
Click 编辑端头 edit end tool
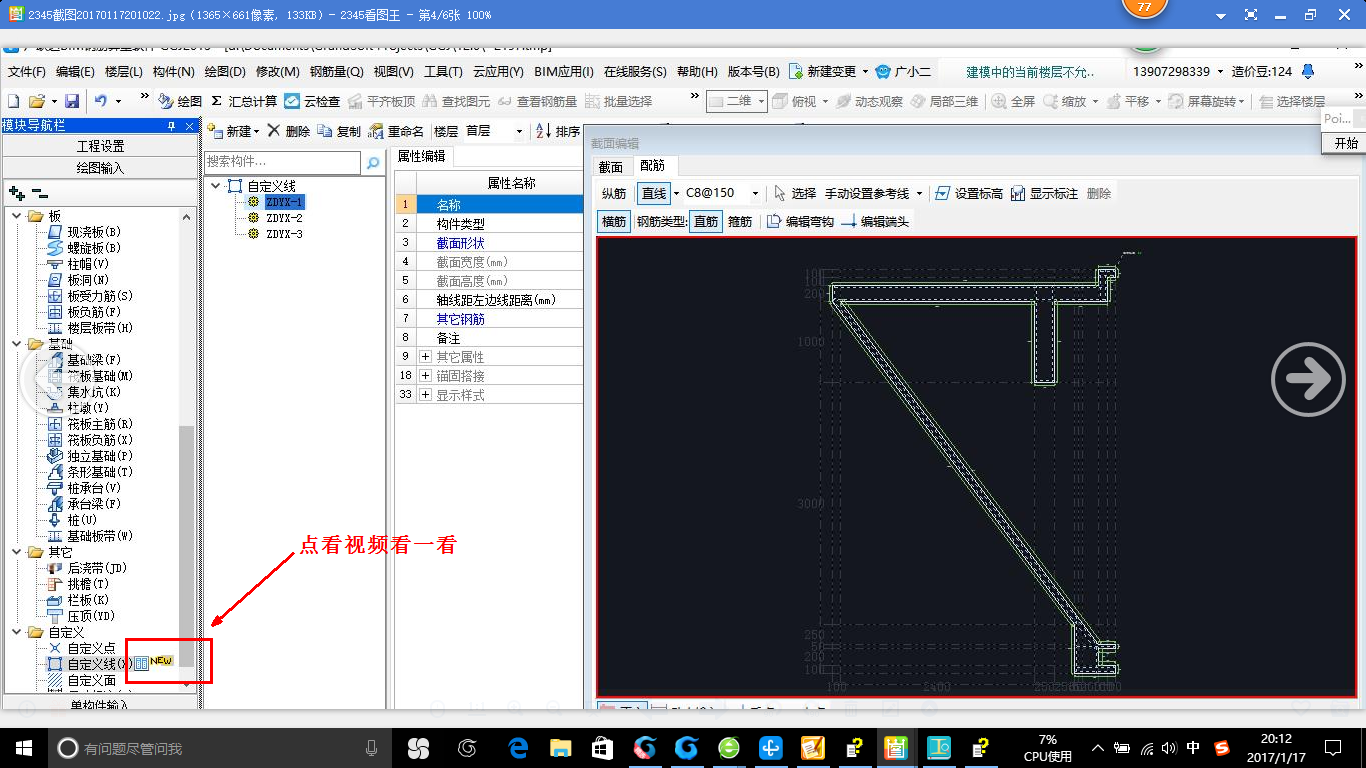(x=875, y=221)
